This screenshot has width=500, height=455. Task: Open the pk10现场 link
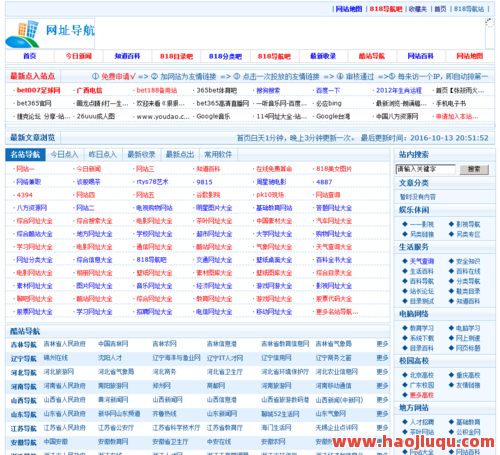(270, 195)
